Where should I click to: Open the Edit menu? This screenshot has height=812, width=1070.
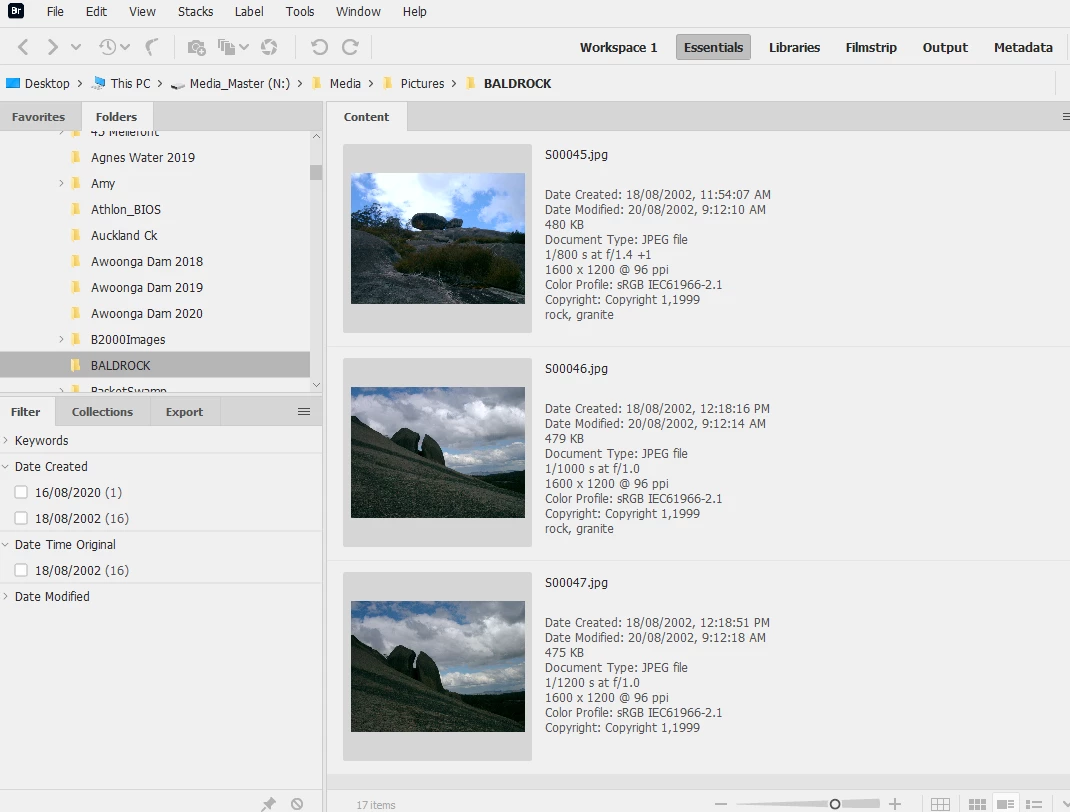(x=96, y=12)
